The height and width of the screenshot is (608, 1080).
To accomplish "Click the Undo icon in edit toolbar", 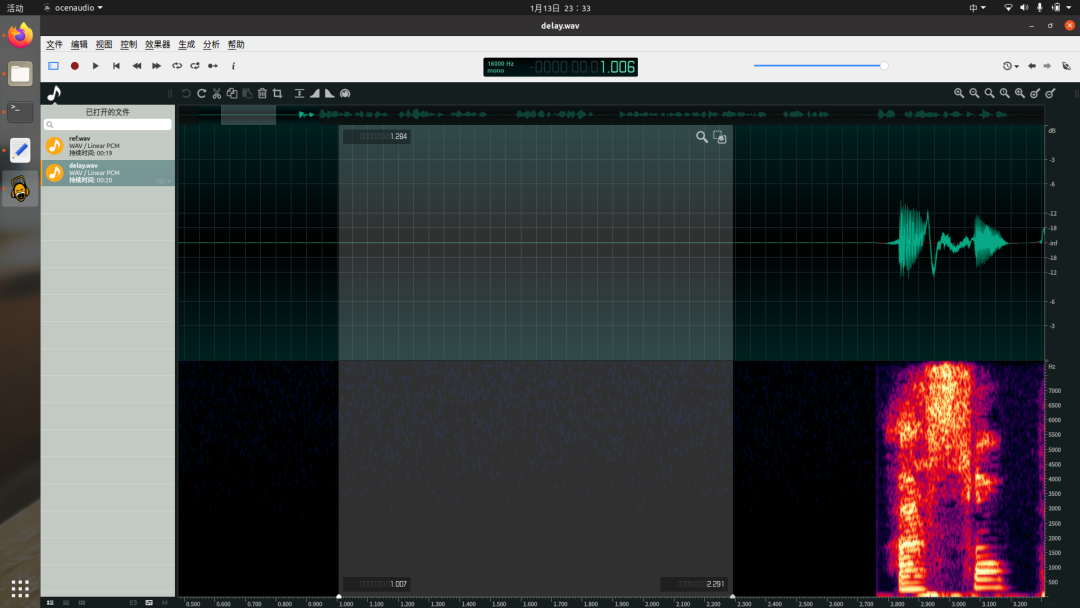I will coord(186,94).
